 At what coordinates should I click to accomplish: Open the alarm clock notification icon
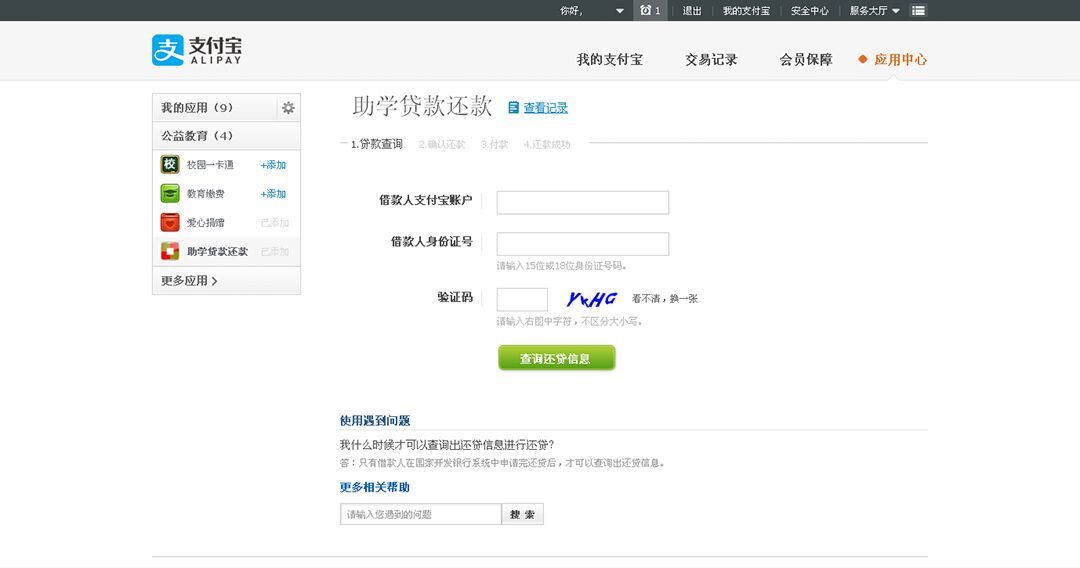[646, 10]
